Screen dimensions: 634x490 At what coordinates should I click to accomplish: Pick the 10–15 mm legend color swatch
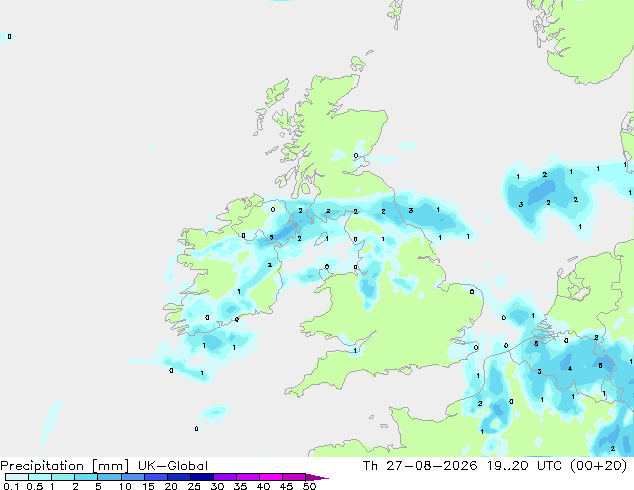(x=132, y=477)
